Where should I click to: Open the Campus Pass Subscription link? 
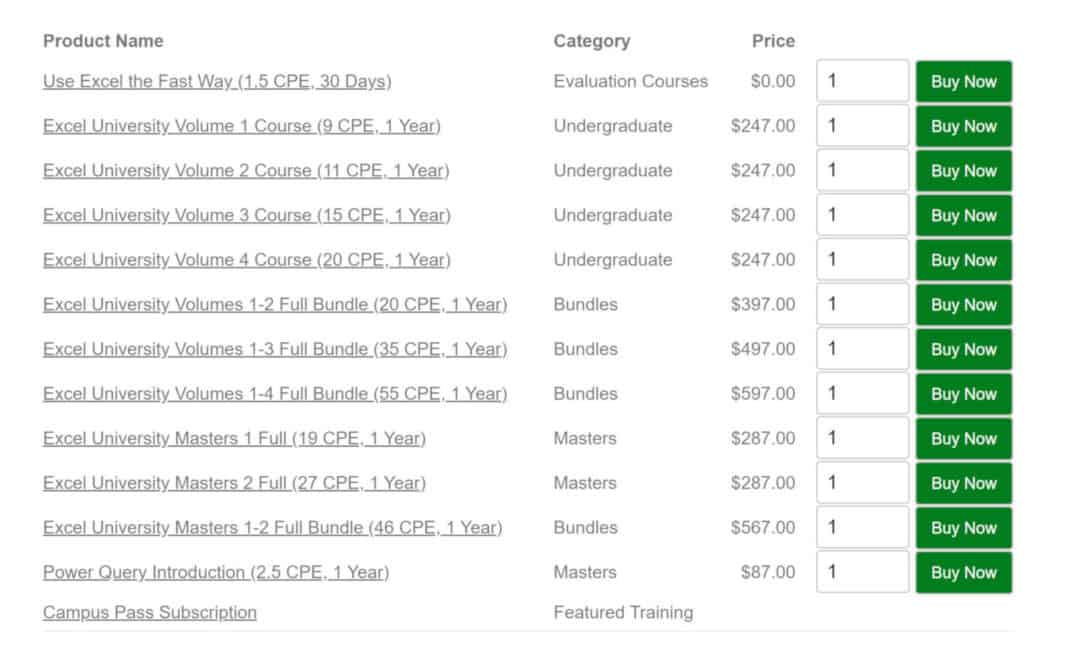(149, 612)
